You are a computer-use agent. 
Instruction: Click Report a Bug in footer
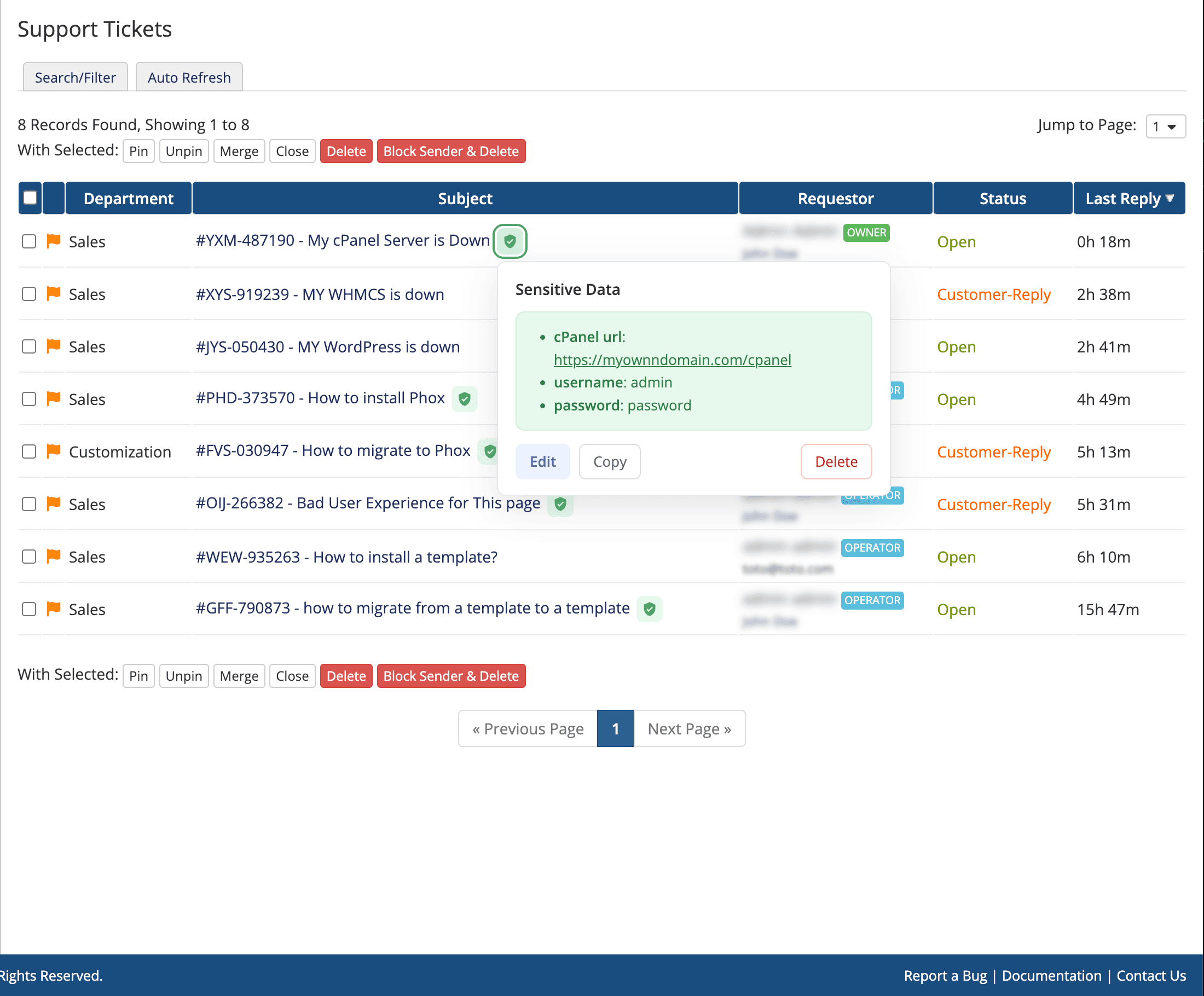tap(945, 975)
